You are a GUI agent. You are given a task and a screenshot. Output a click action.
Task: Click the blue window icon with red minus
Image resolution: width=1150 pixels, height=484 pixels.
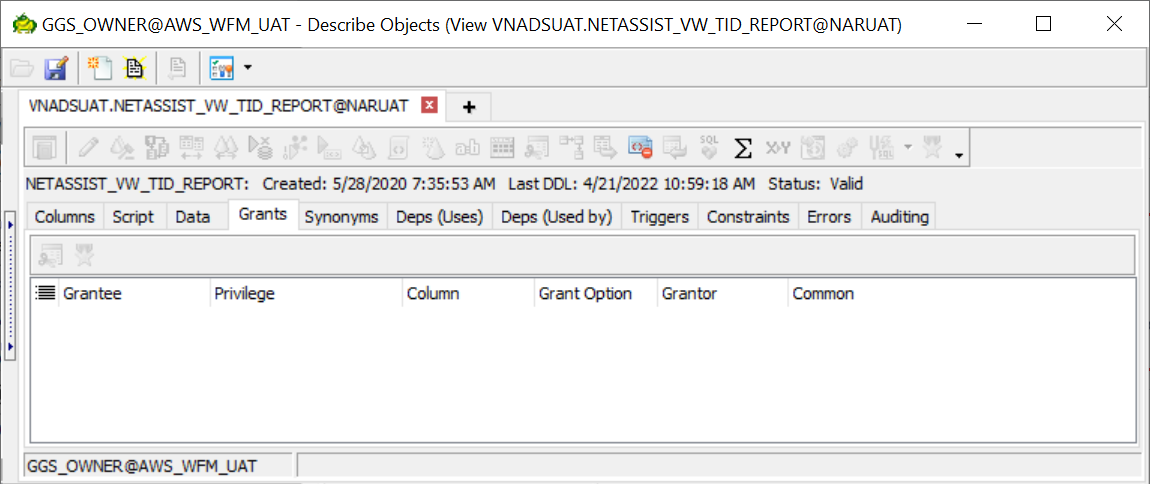coord(640,148)
